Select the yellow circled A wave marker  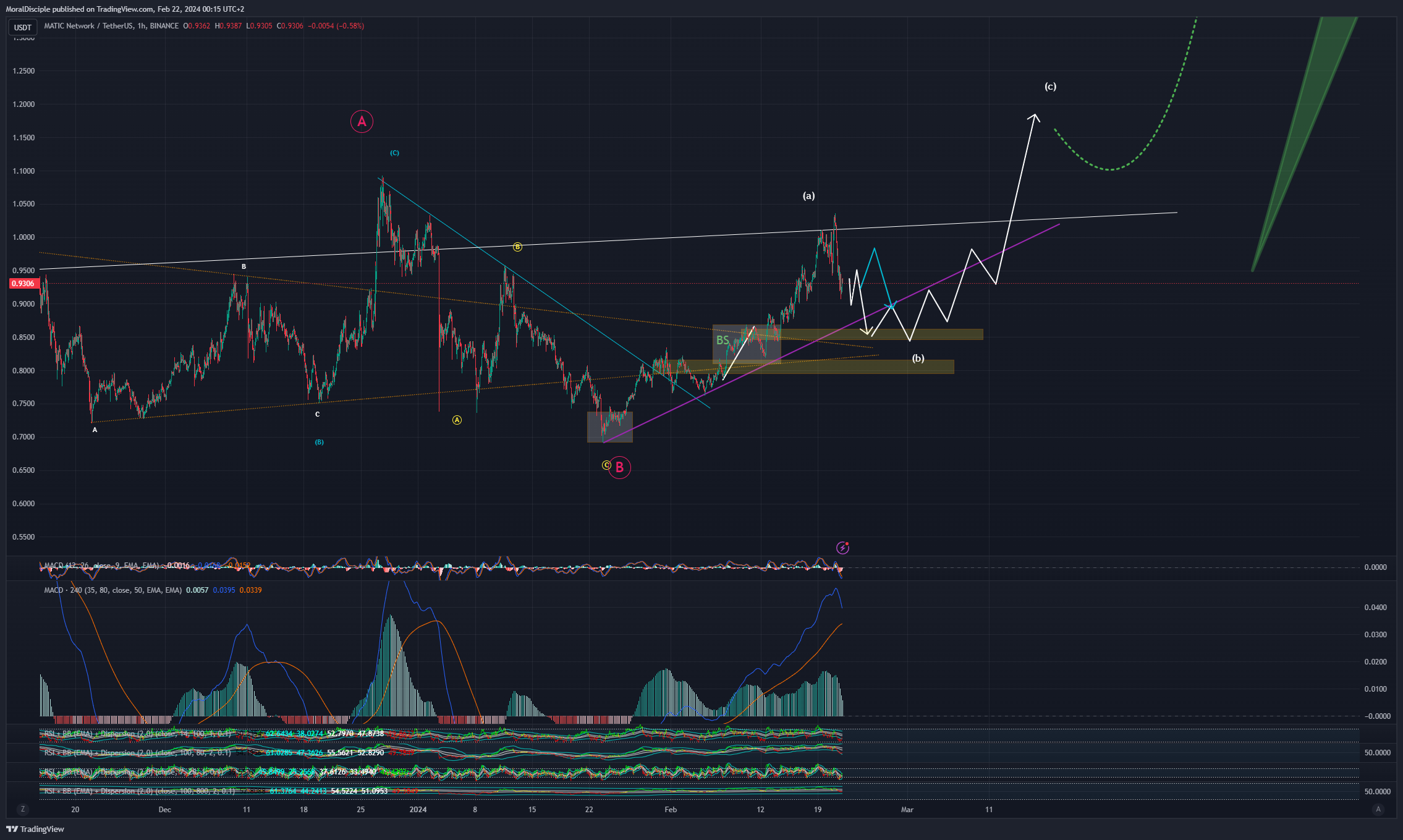click(x=457, y=420)
